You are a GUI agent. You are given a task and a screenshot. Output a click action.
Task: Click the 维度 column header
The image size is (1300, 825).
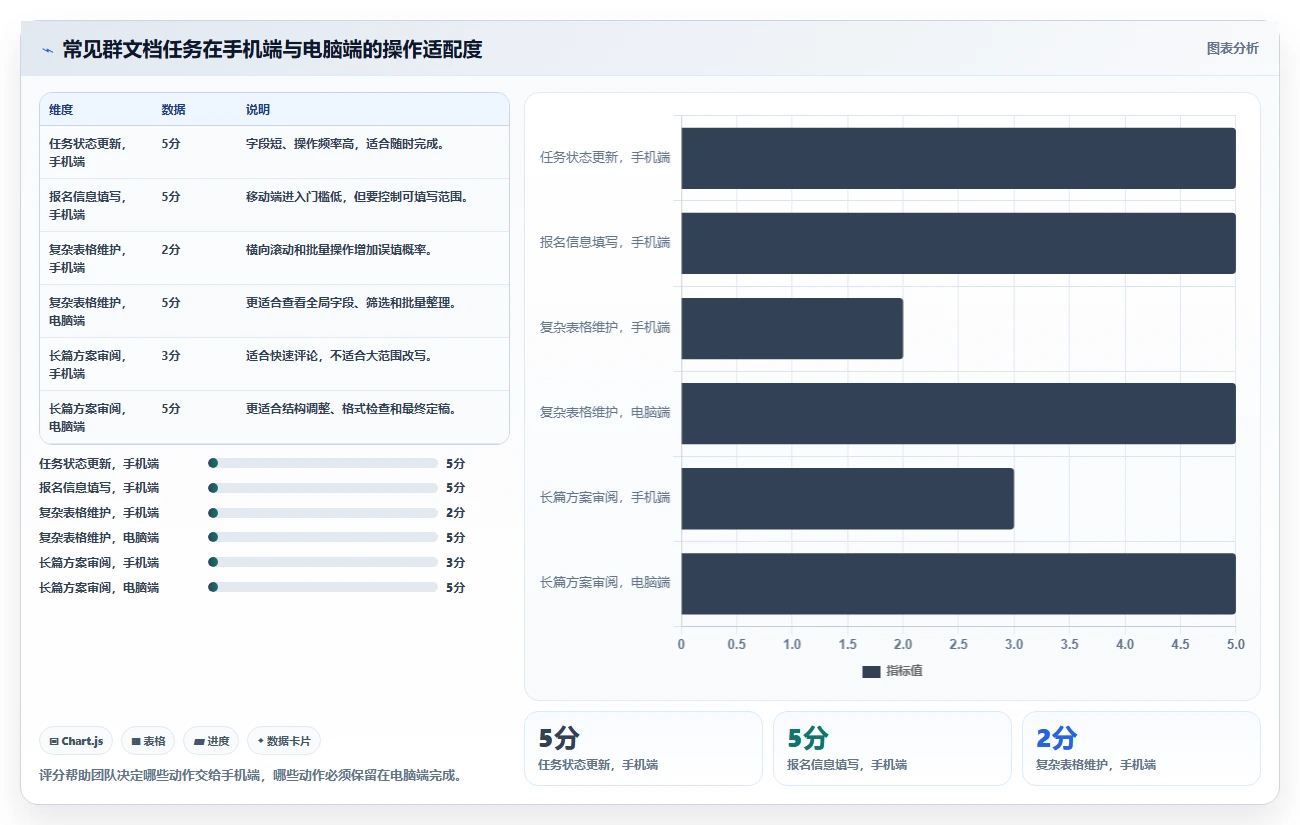point(61,110)
